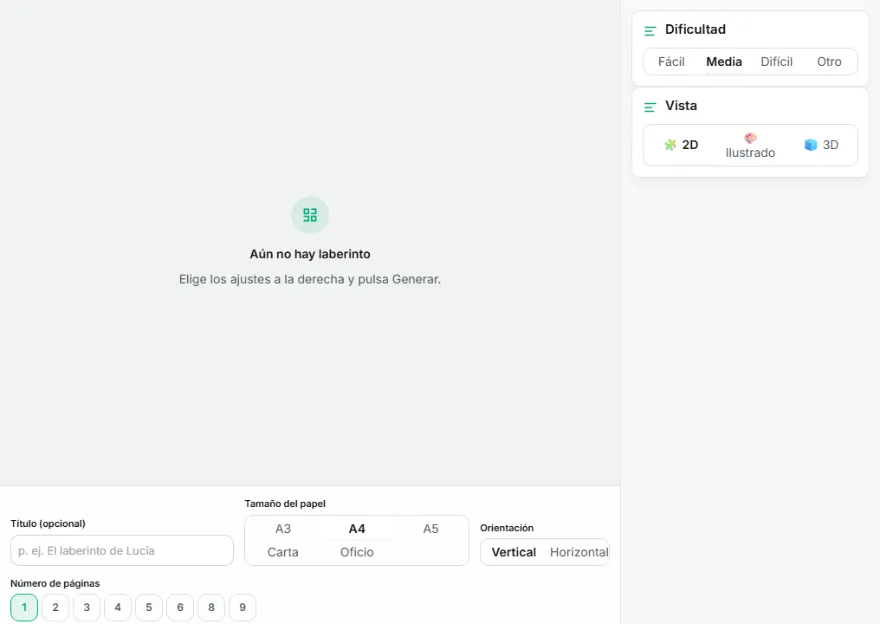Pick A3 paper size
The image size is (880, 624).
point(283,529)
